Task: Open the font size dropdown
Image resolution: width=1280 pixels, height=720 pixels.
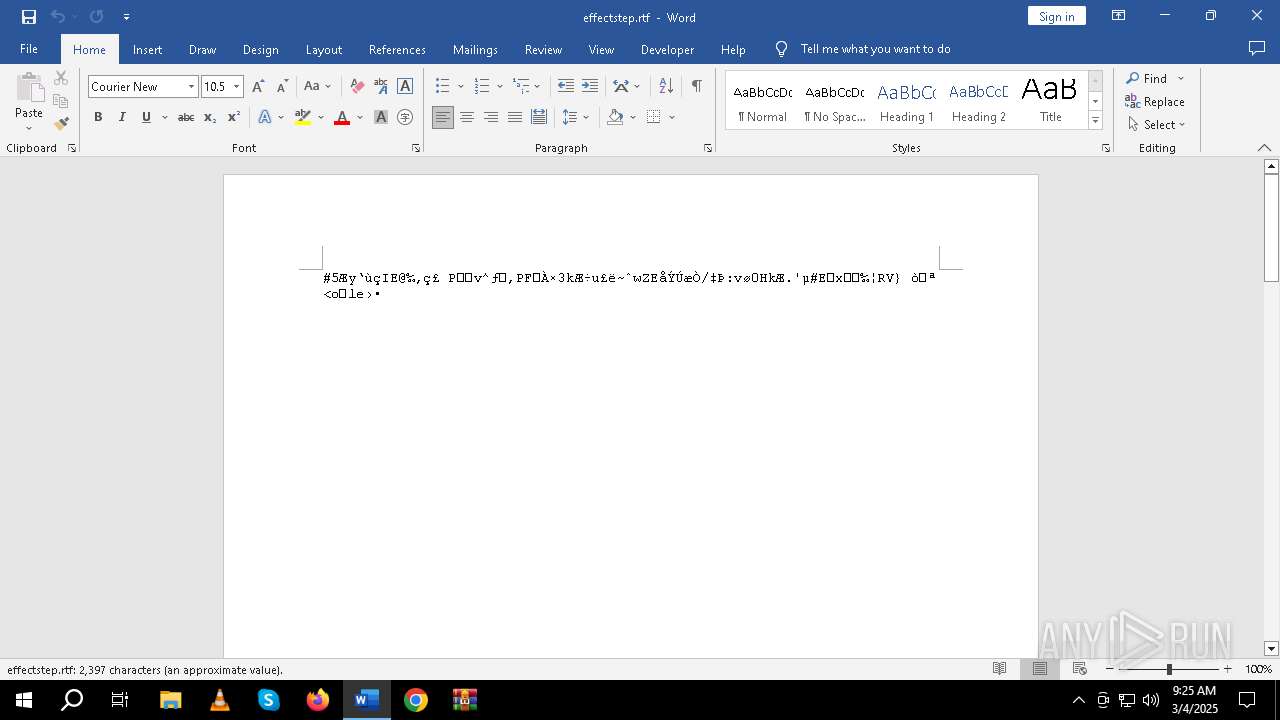Action: (237, 87)
